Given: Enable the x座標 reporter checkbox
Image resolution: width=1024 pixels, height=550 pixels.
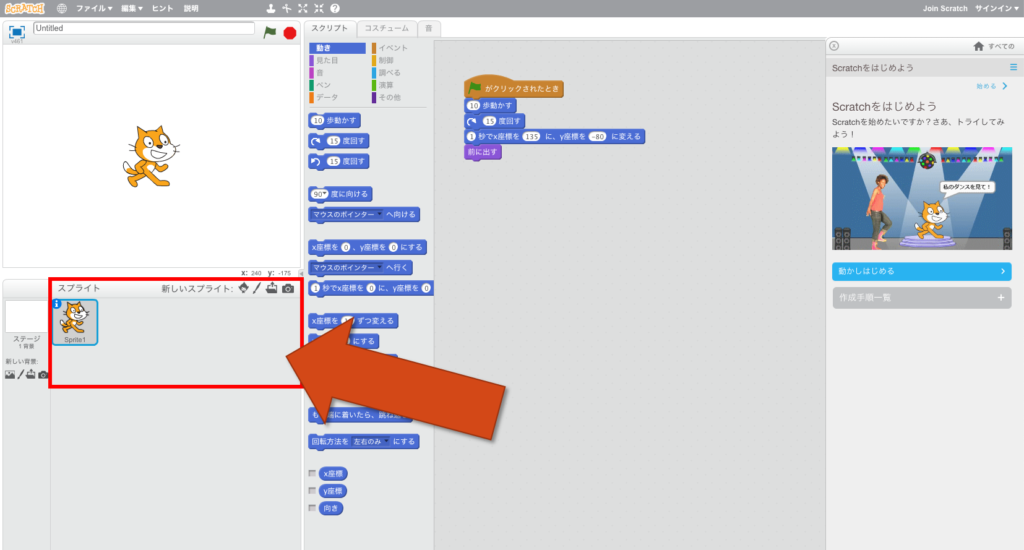Looking at the screenshot, I should [313, 473].
